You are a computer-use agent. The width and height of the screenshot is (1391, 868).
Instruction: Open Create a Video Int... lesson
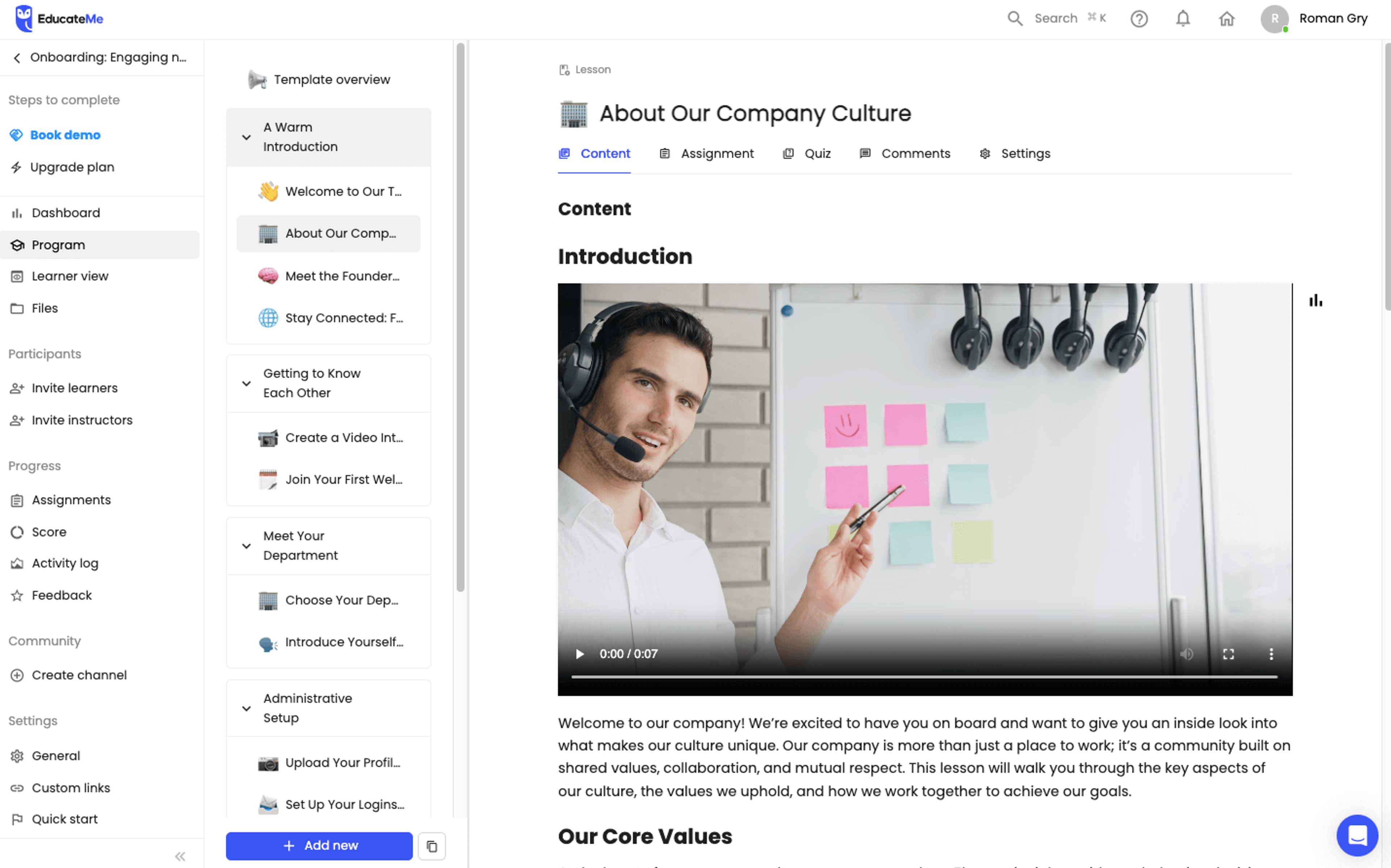pyautogui.click(x=329, y=438)
